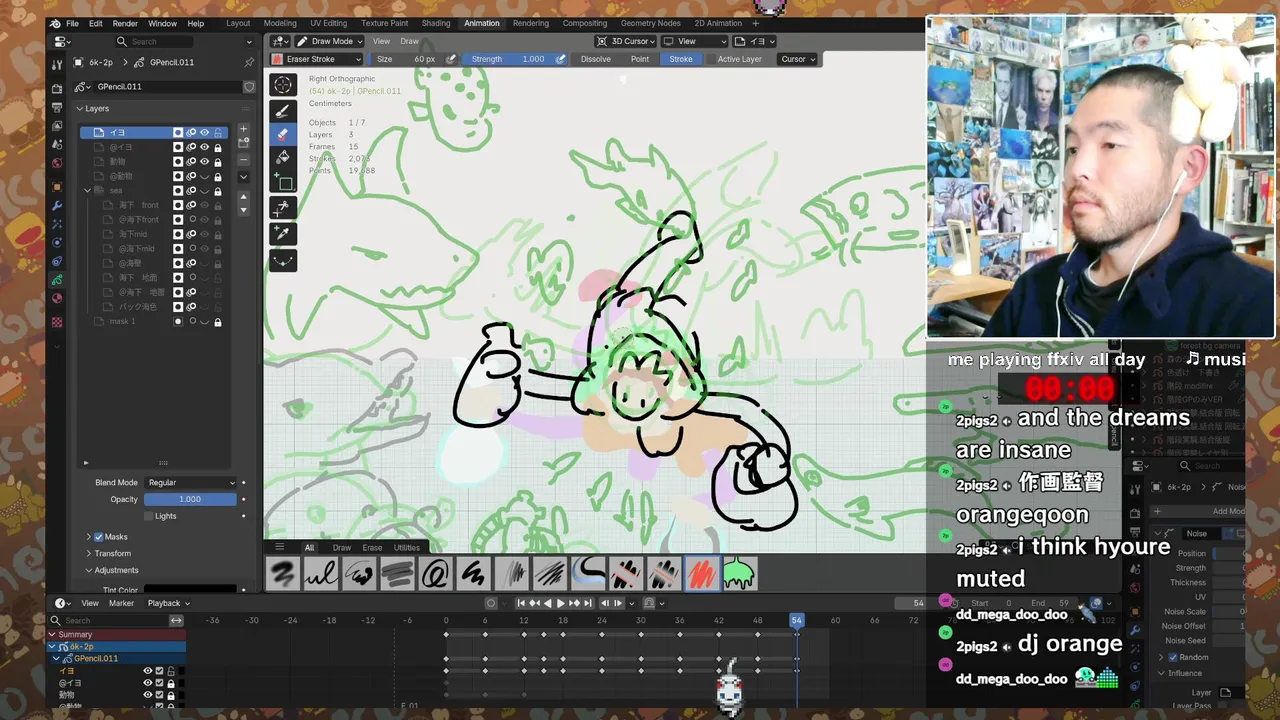The width and height of the screenshot is (1280, 720).
Task: Collapse the sea layer group
Action: click(x=88, y=190)
